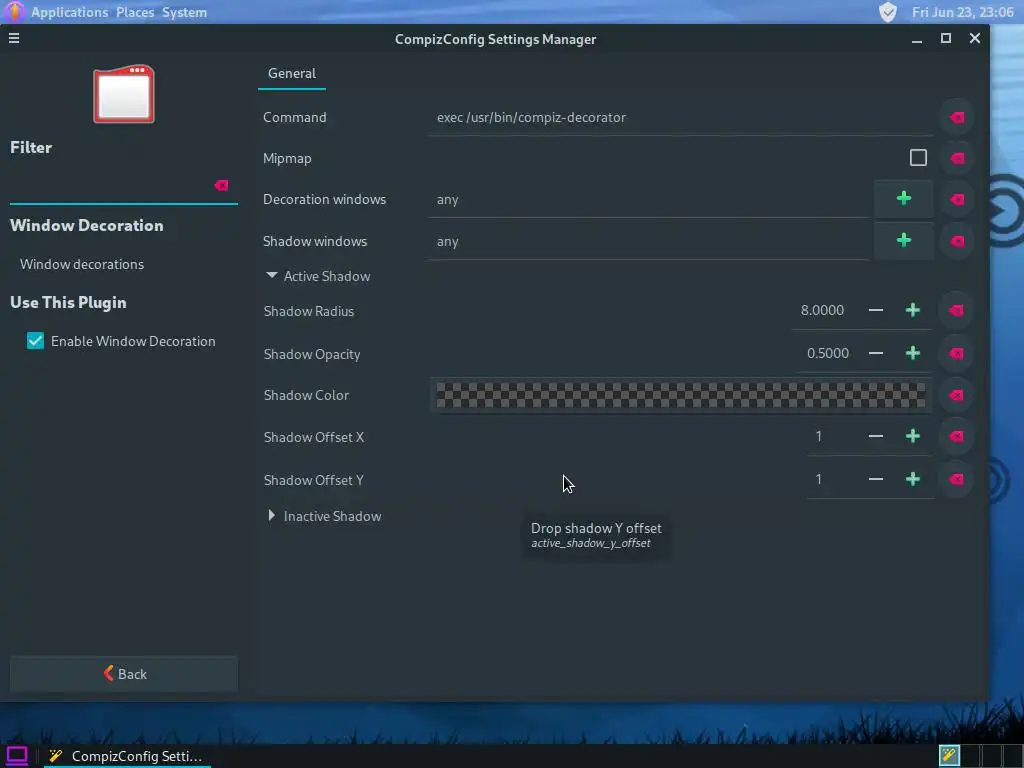This screenshot has width=1024, height=768.
Task: Increase Shadow Offset X value
Action: [x=912, y=436]
